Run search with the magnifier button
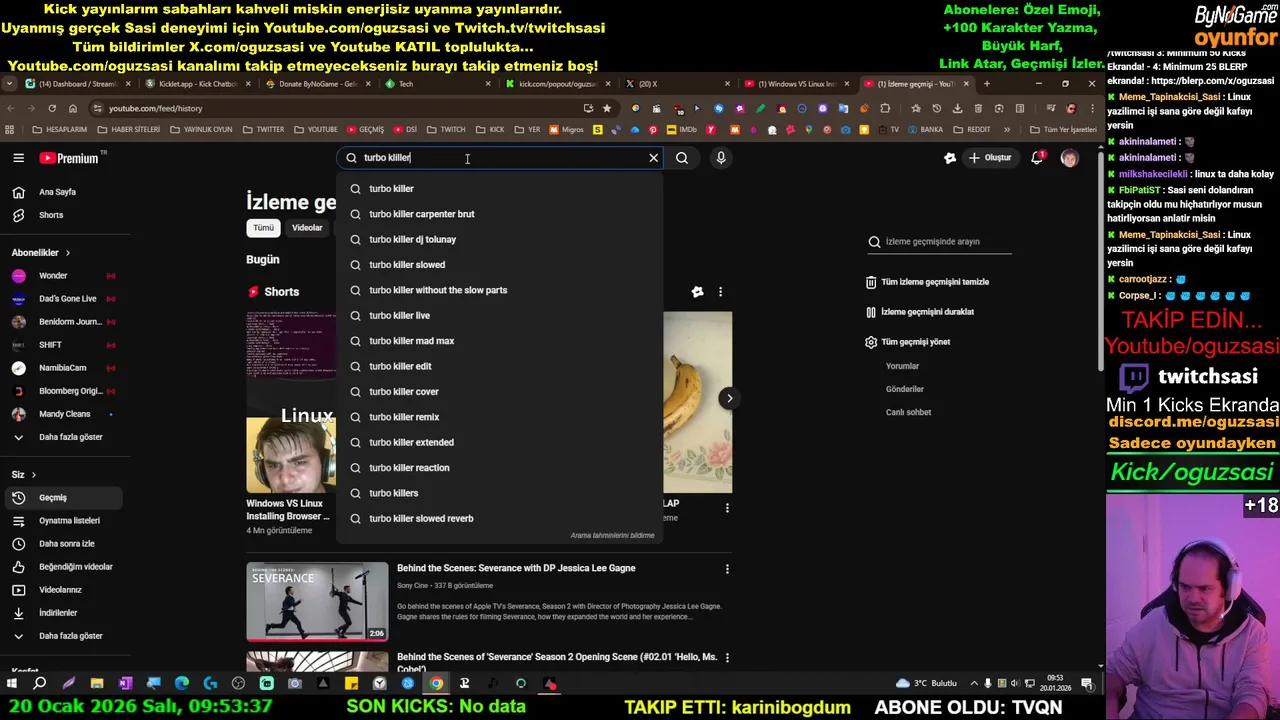This screenshot has height=720, width=1280. pos(682,158)
